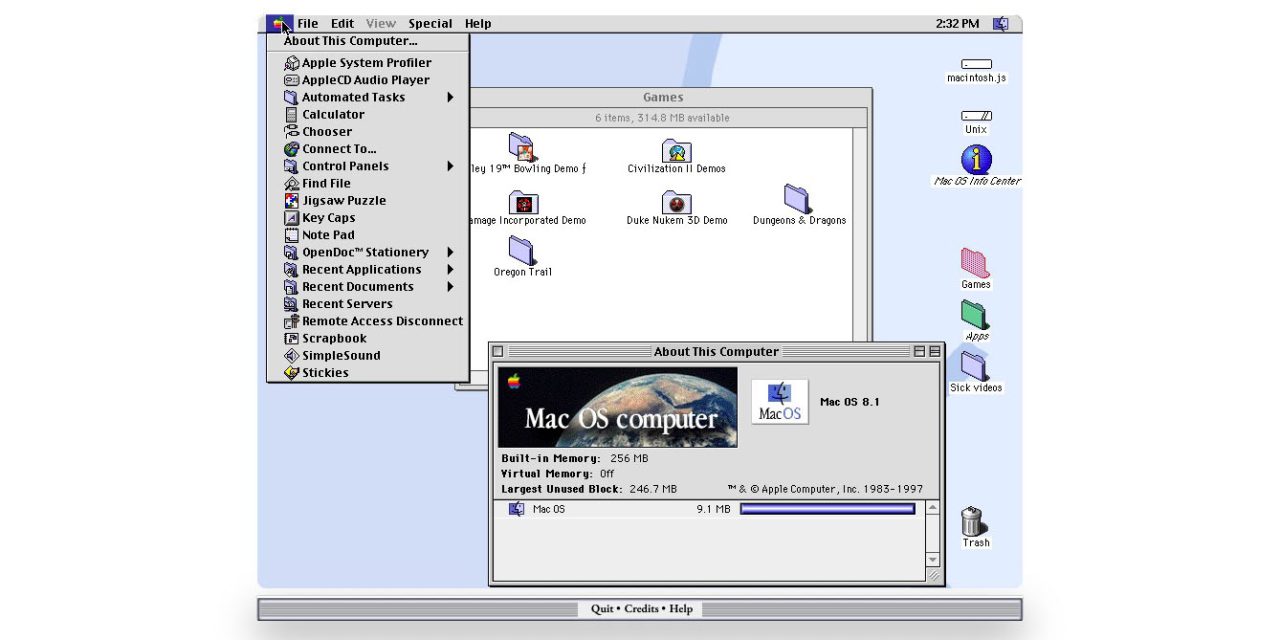The image size is (1280, 640).
Task: Select the Sick videos desktop folder
Action: pos(975,367)
